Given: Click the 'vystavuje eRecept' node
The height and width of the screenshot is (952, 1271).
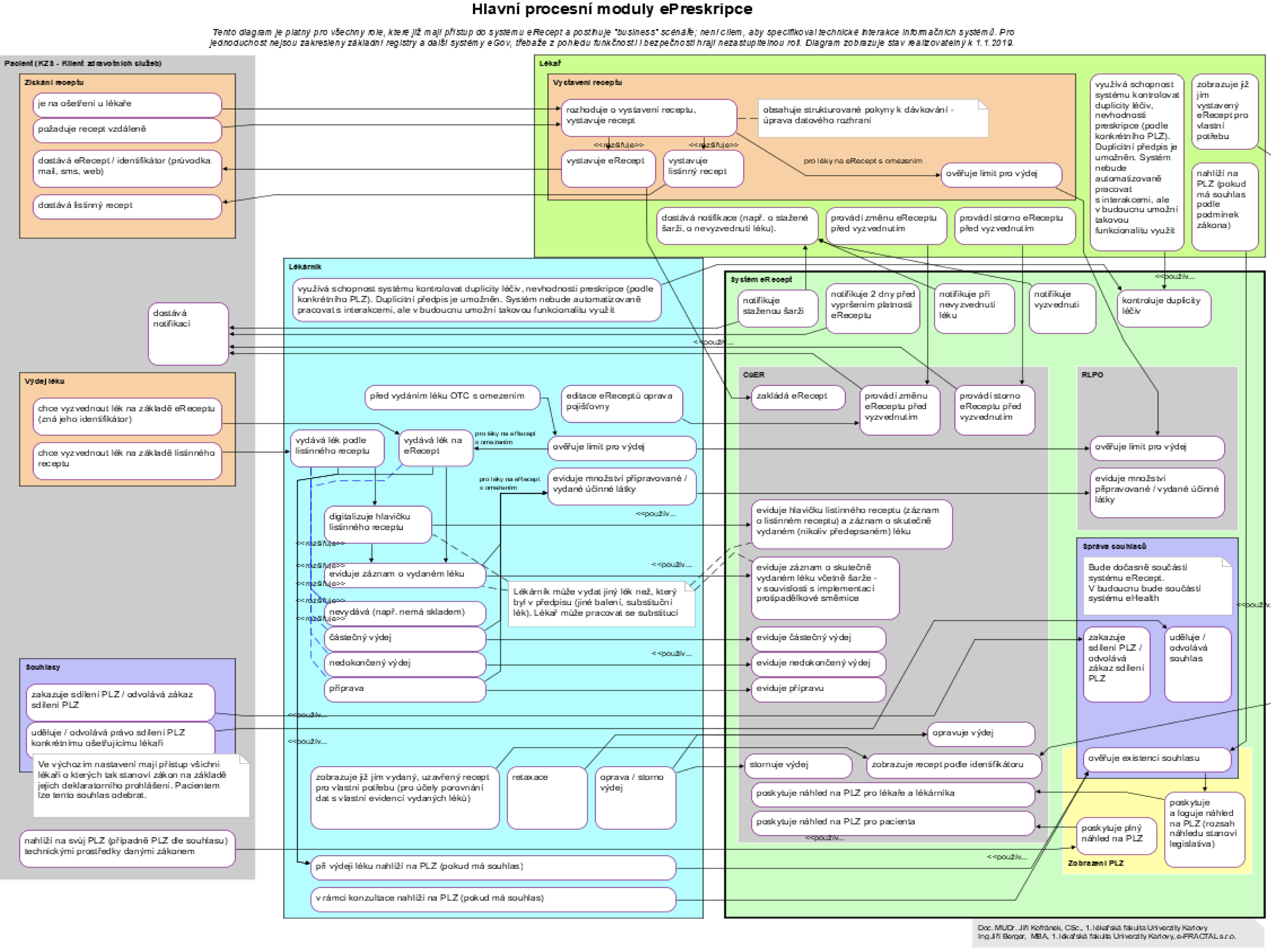Looking at the screenshot, I should 607,168.
